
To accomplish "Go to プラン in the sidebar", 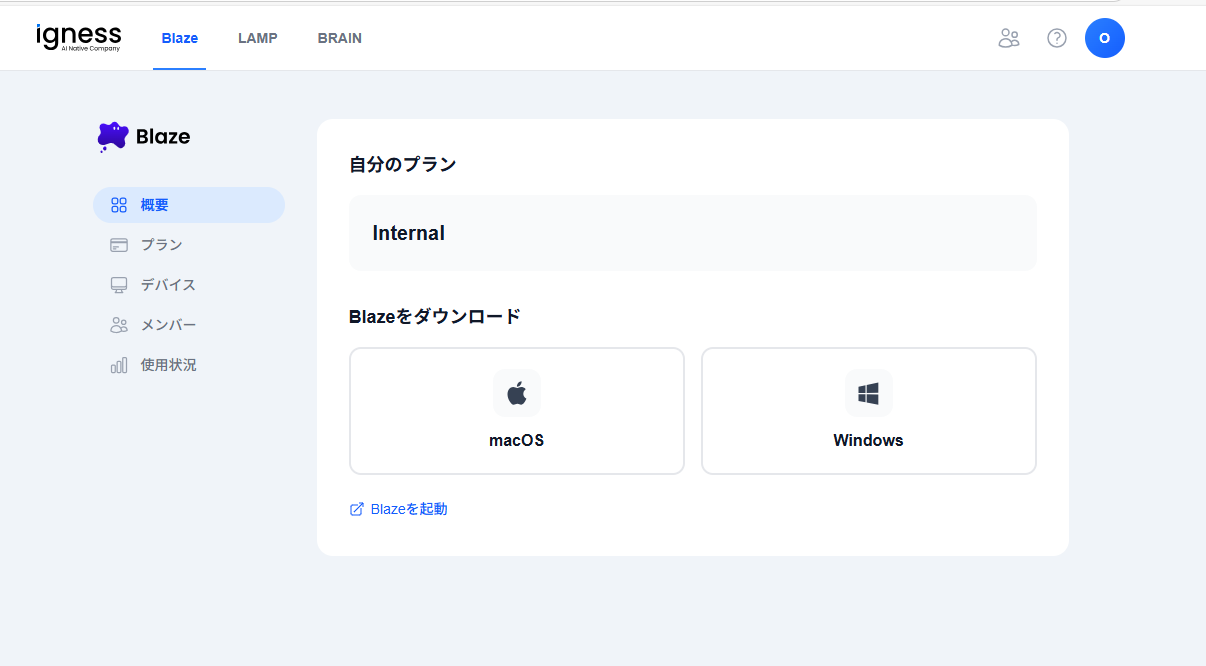I will click(x=161, y=245).
